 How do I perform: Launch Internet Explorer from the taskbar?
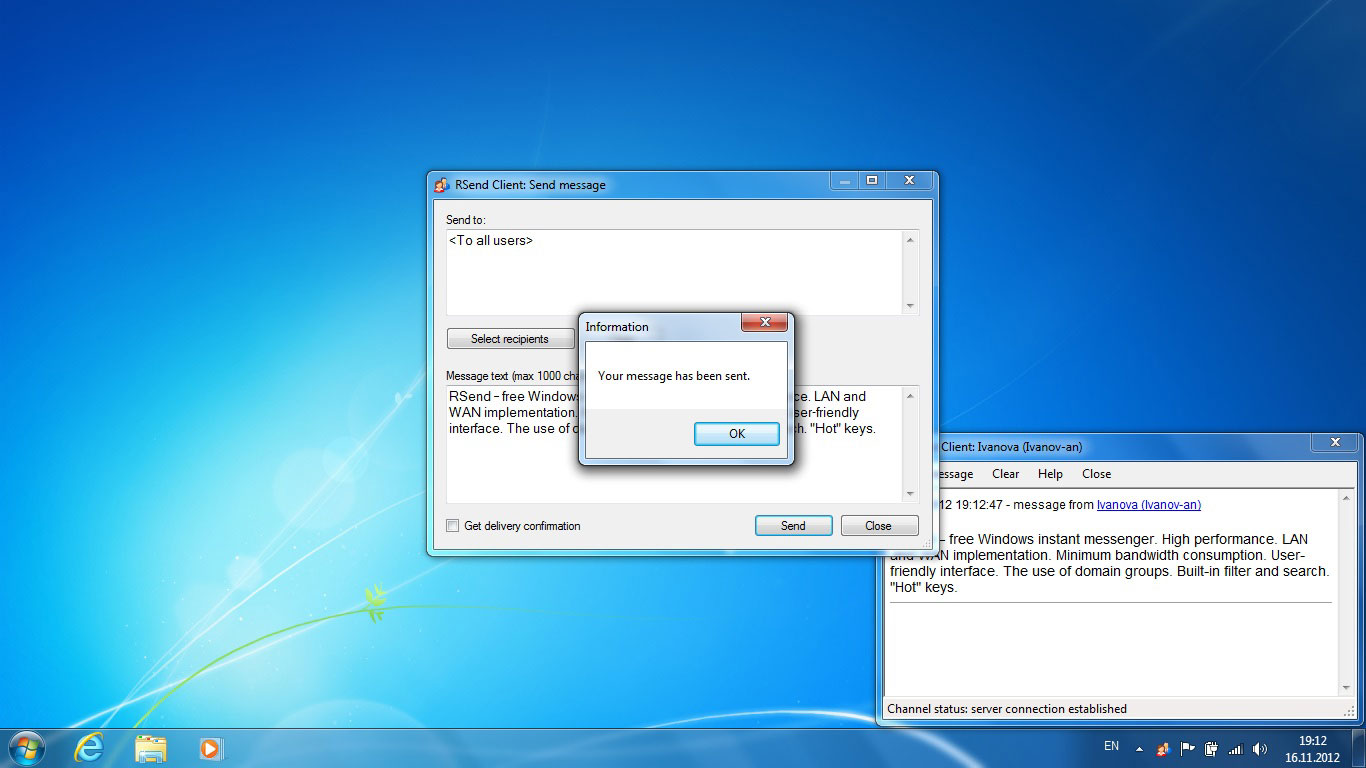tap(90, 747)
